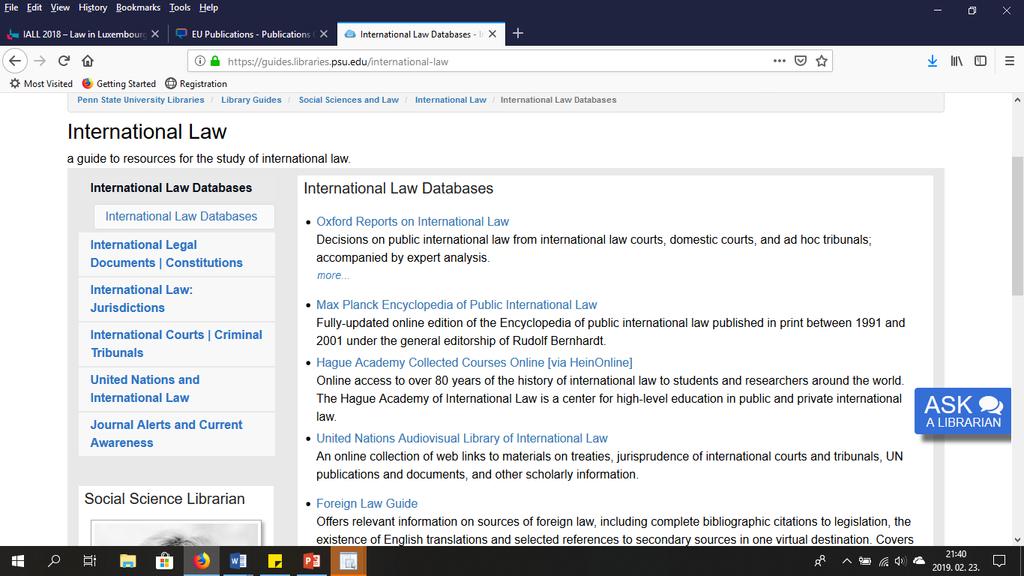Open the File menu

pos(11,7)
